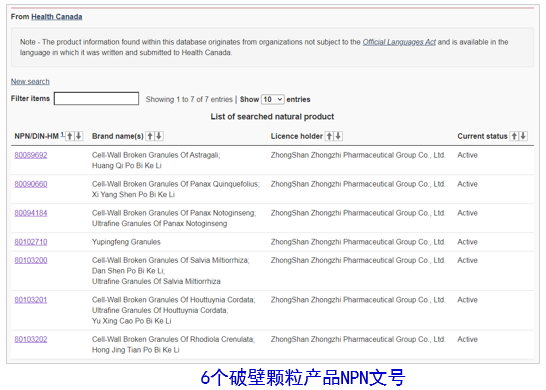
Task: Sort Current status column ascending
Action: [514, 136]
